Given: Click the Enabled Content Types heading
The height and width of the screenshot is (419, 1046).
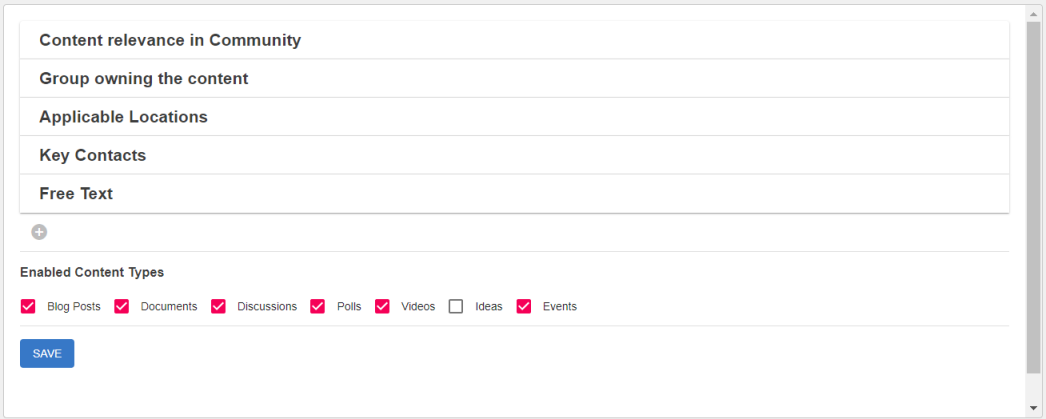Looking at the screenshot, I should (x=92, y=272).
